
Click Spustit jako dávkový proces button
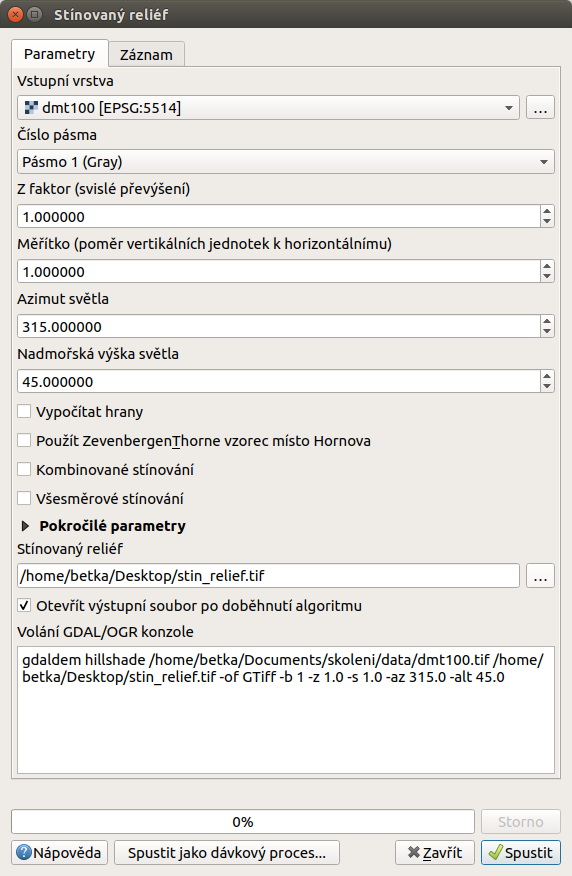(227, 853)
